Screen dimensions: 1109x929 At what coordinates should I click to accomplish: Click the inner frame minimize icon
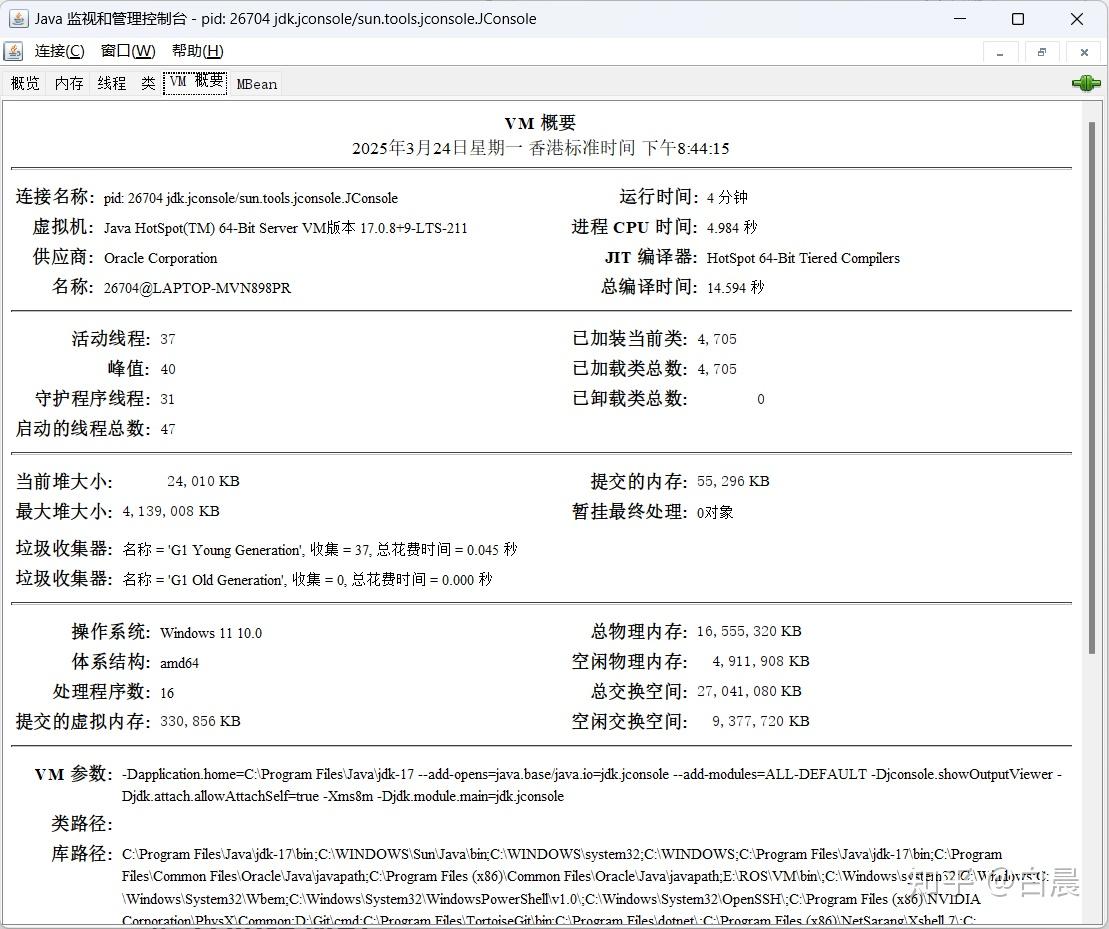(x=1001, y=51)
